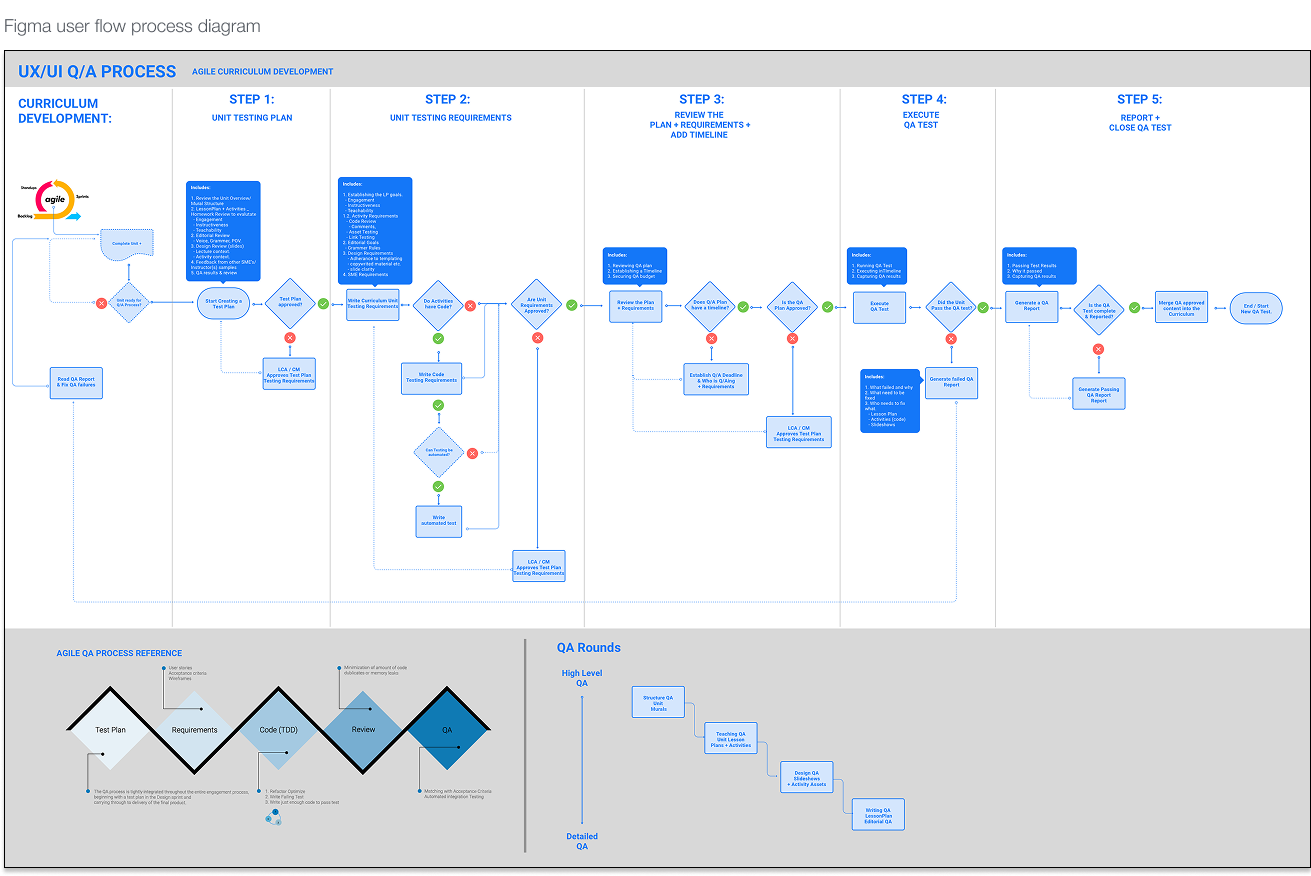This screenshot has width=1311, height=876.
Task: Click green check beside 'Test Plan approved?'
Action: click(x=323, y=303)
